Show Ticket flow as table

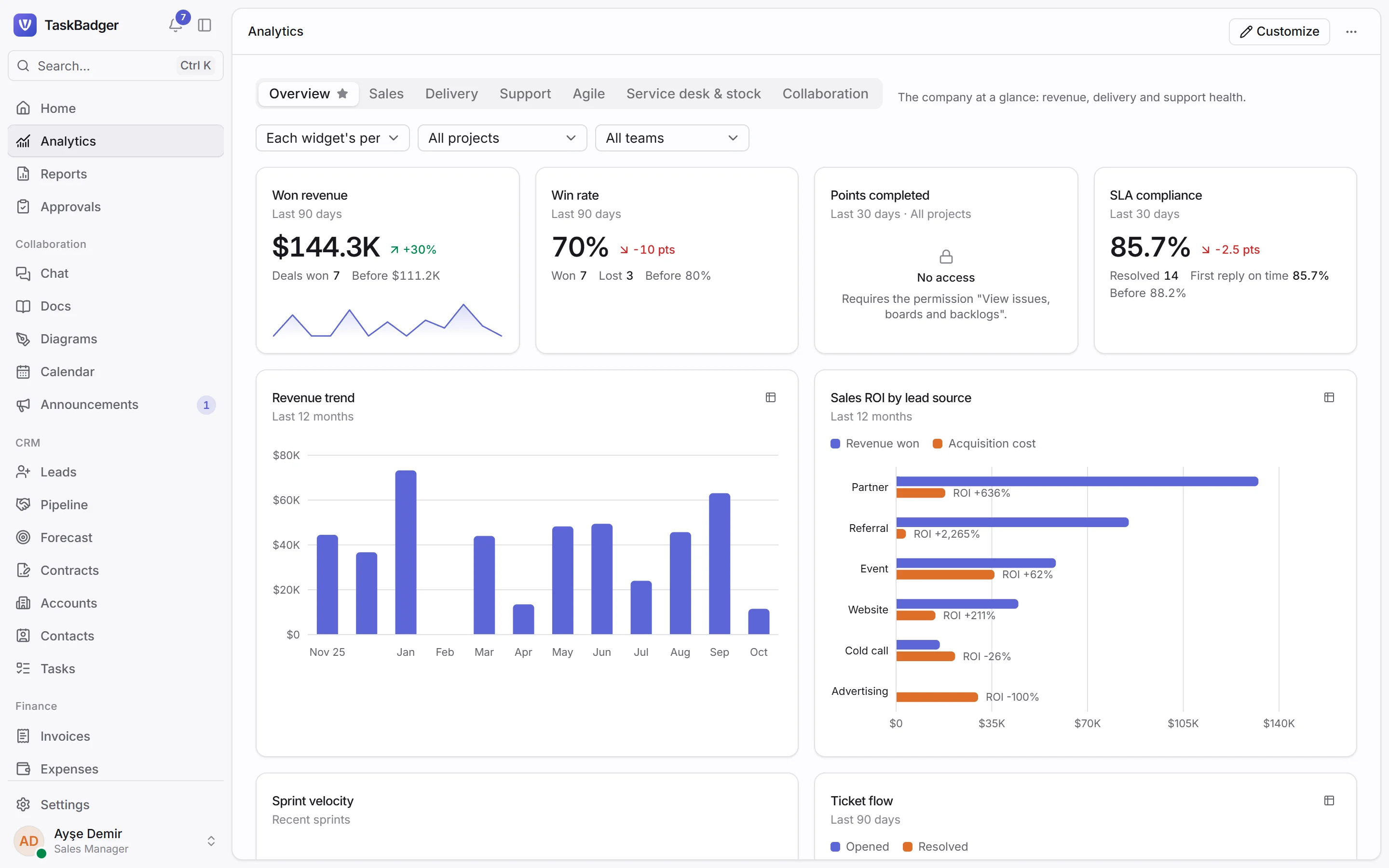pyautogui.click(x=1329, y=800)
